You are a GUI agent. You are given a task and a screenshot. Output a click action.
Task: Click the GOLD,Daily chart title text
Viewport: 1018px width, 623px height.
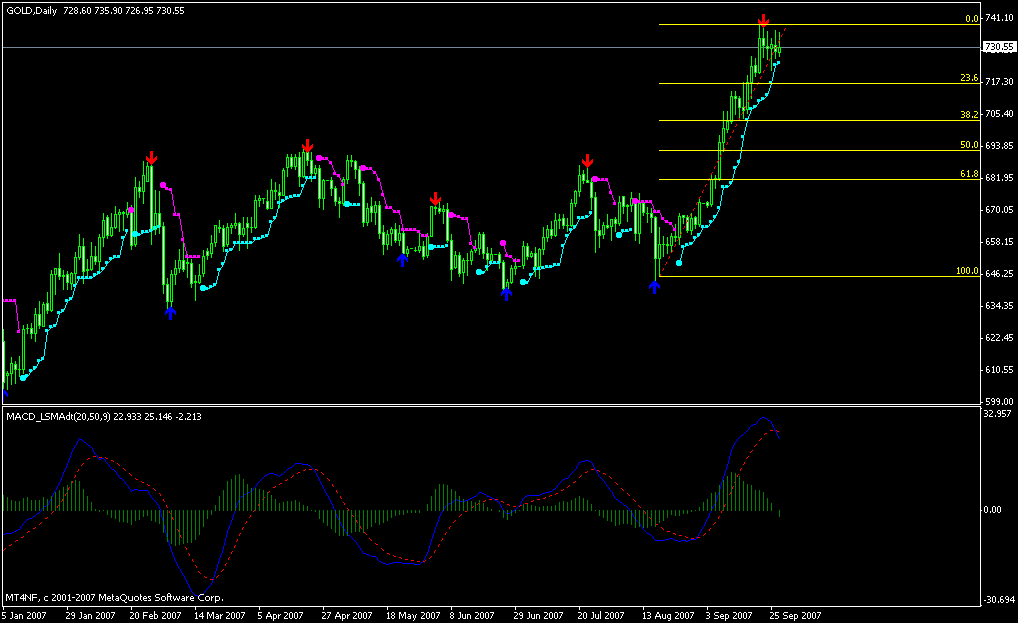point(30,8)
